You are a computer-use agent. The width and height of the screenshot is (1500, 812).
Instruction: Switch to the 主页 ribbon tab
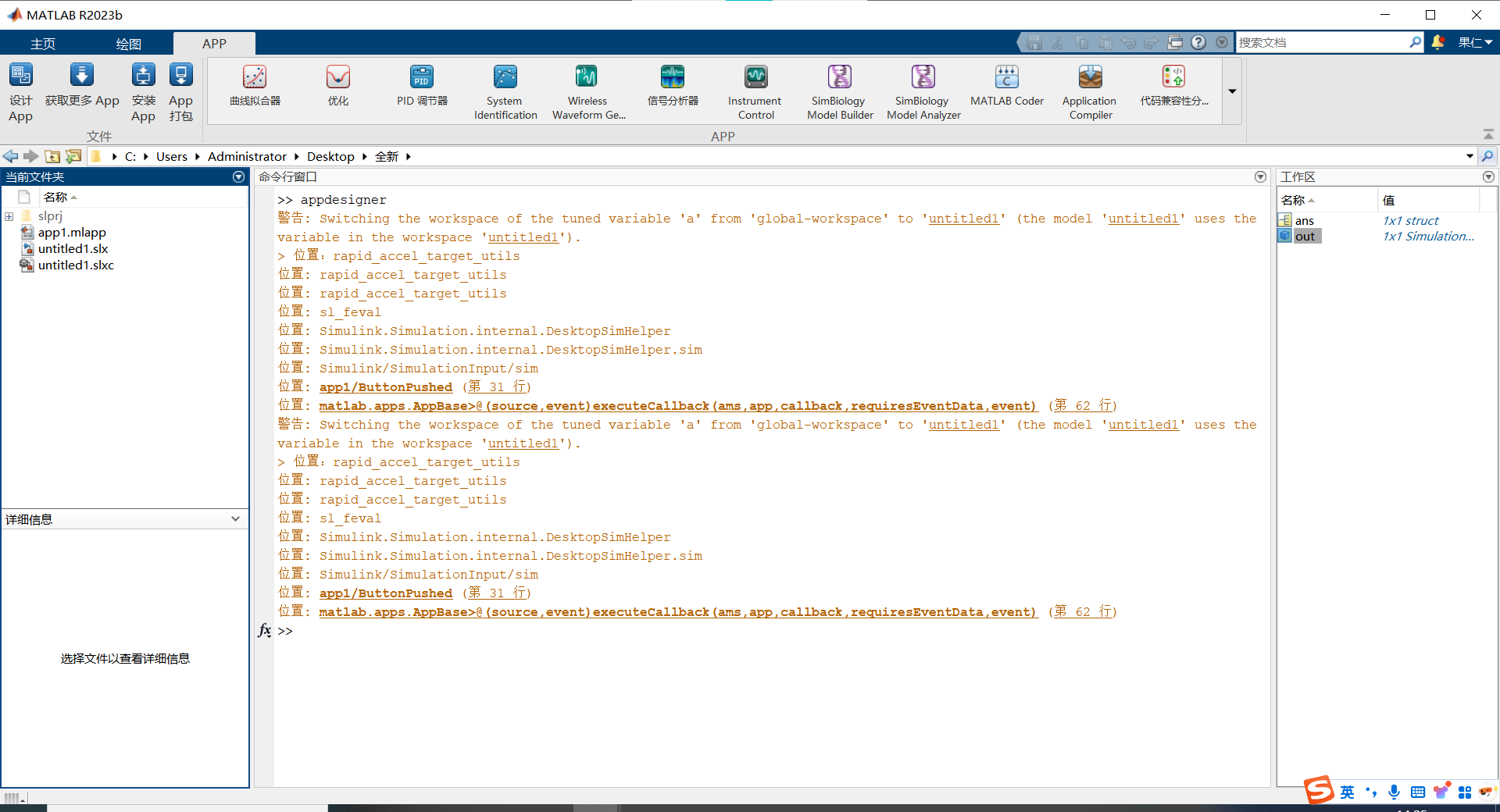(x=43, y=43)
